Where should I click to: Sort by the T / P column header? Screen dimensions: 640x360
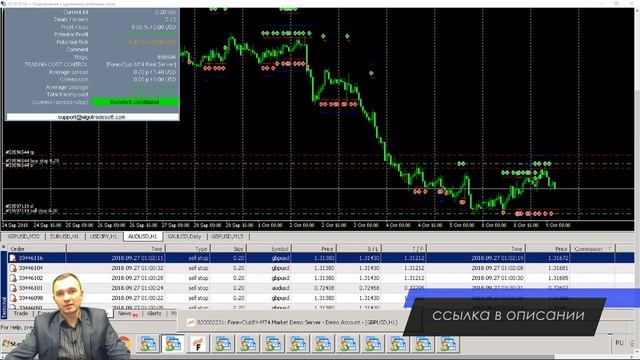pyautogui.click(x=404, y=249)
